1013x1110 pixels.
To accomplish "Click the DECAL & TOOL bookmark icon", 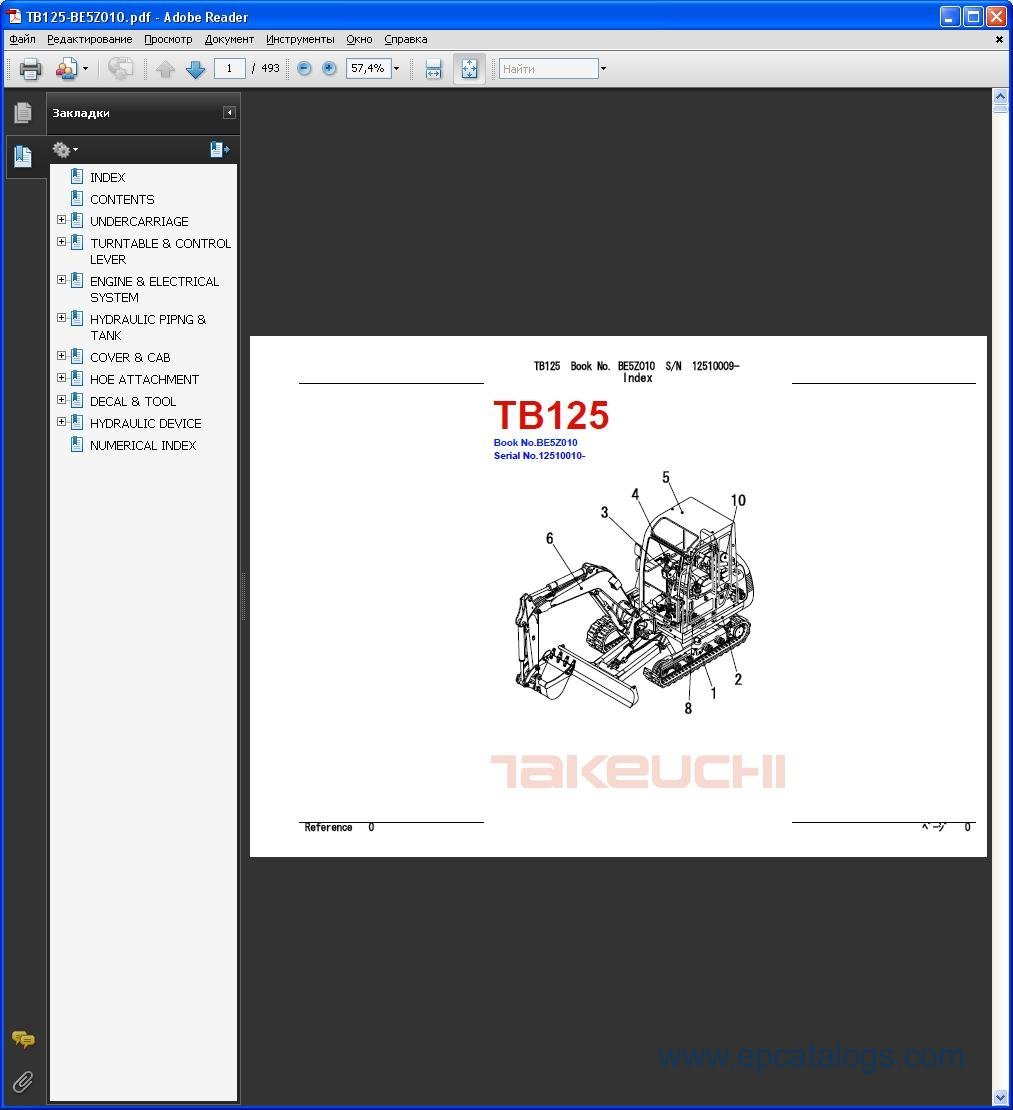I will pos(77,400).
